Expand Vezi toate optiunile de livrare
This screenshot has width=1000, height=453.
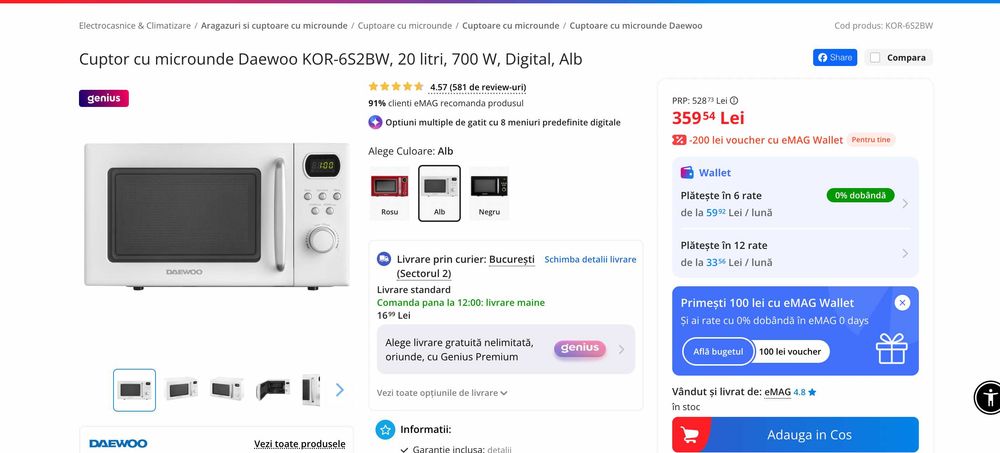tap(442, 393)
